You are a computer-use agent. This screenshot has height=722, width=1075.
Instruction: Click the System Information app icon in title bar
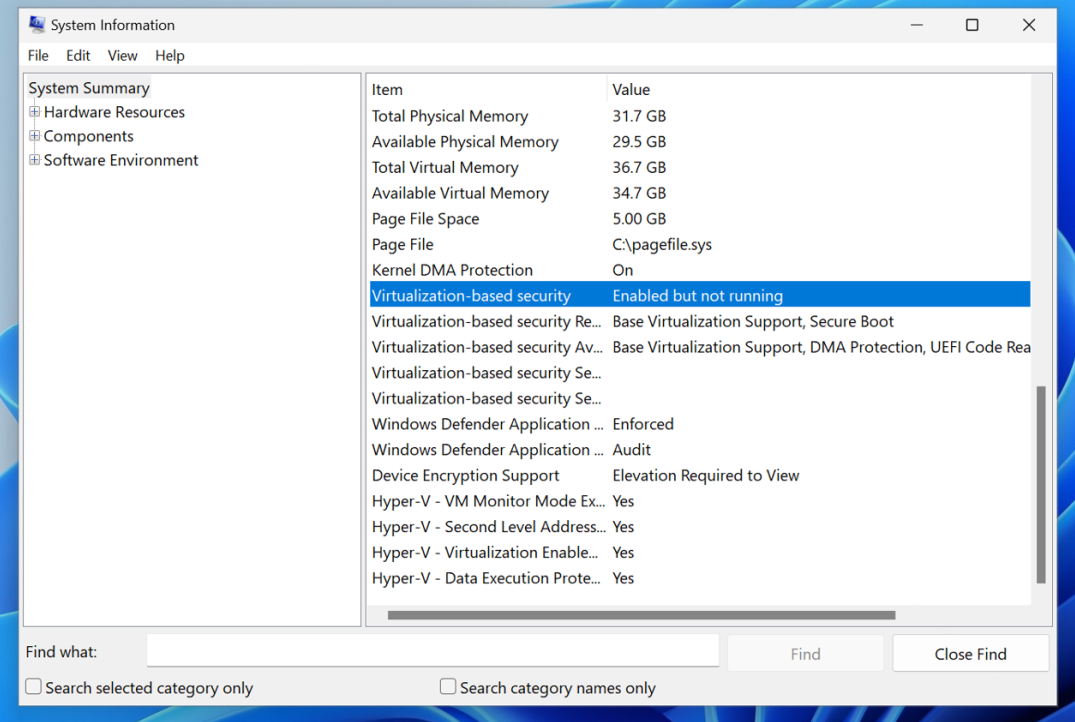coord(37,25)
